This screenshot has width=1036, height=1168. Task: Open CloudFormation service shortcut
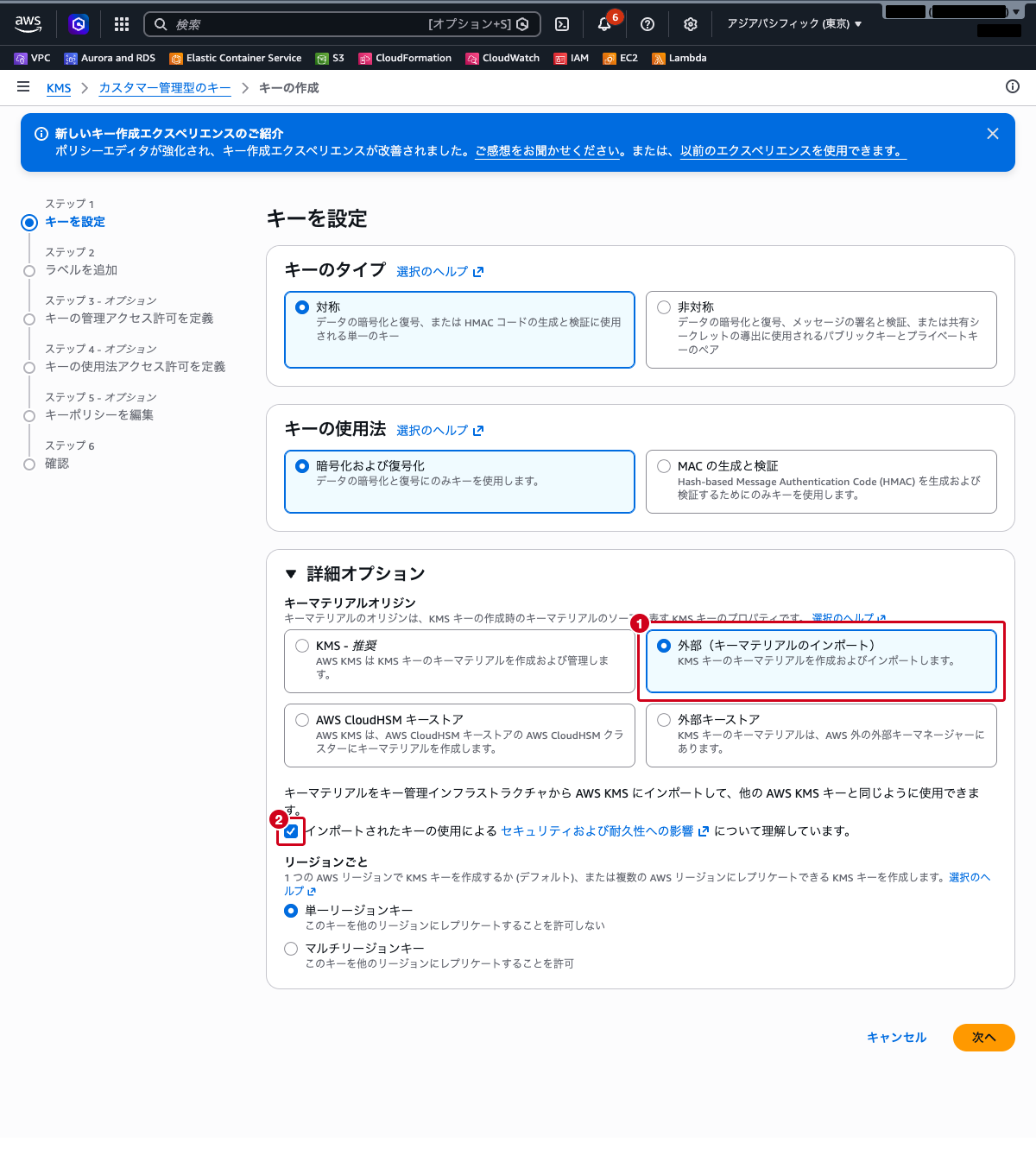pyautogui.click(x=405, y=58)
